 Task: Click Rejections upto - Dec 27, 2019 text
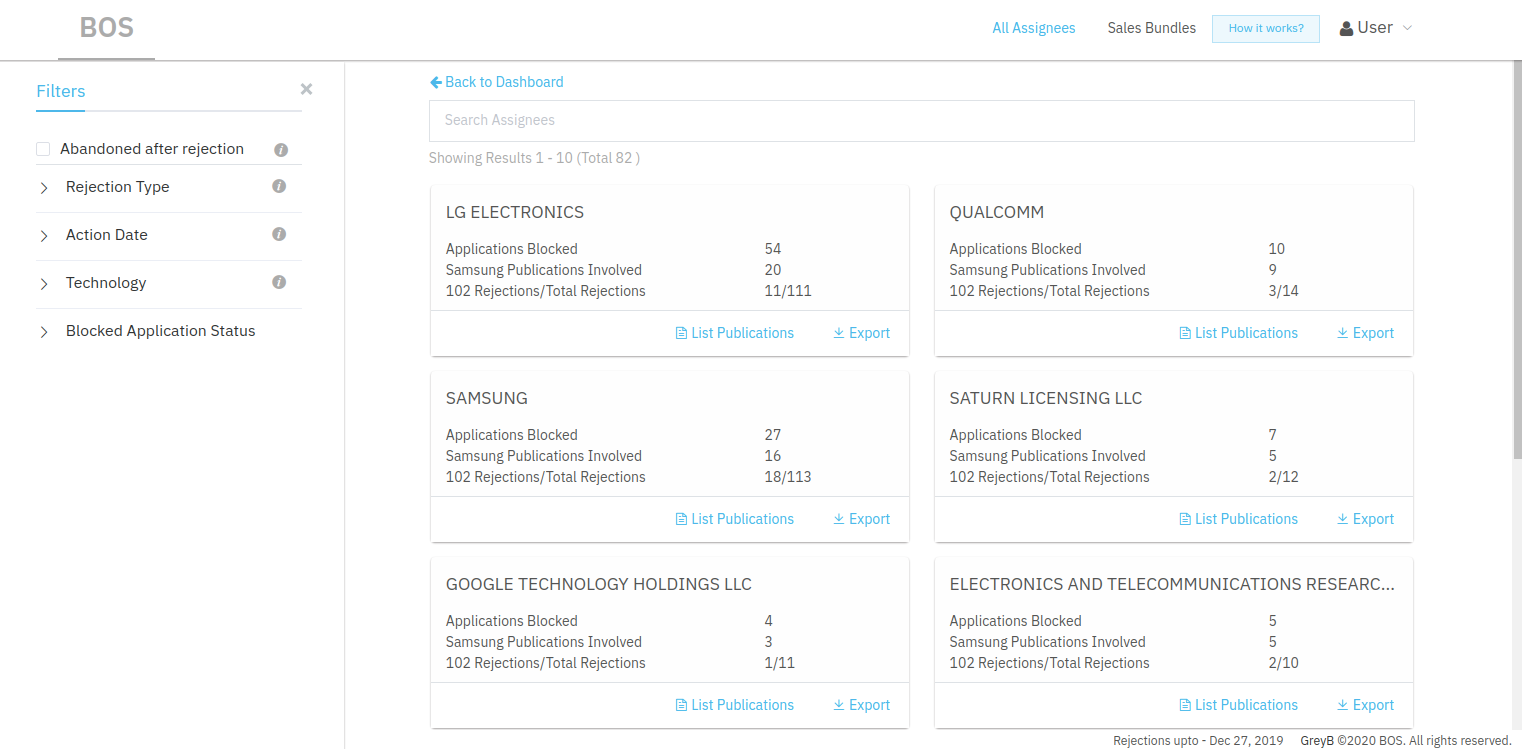(1198, 741)
